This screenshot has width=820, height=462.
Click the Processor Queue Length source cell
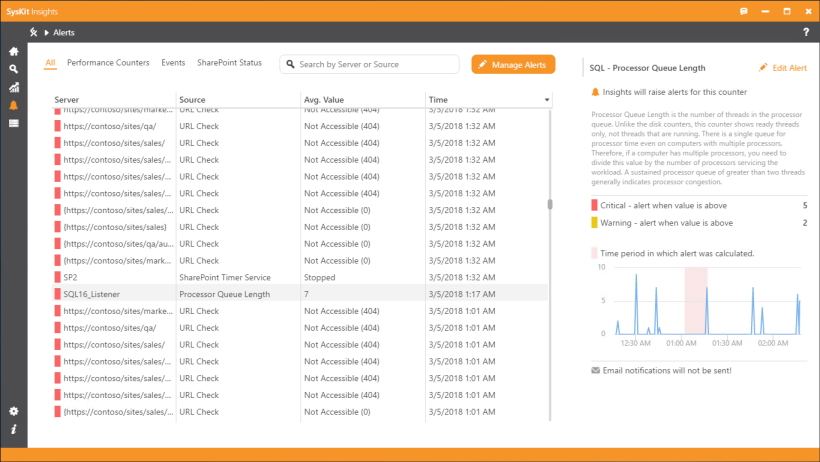pyautogui.click(x=225, y=294)
